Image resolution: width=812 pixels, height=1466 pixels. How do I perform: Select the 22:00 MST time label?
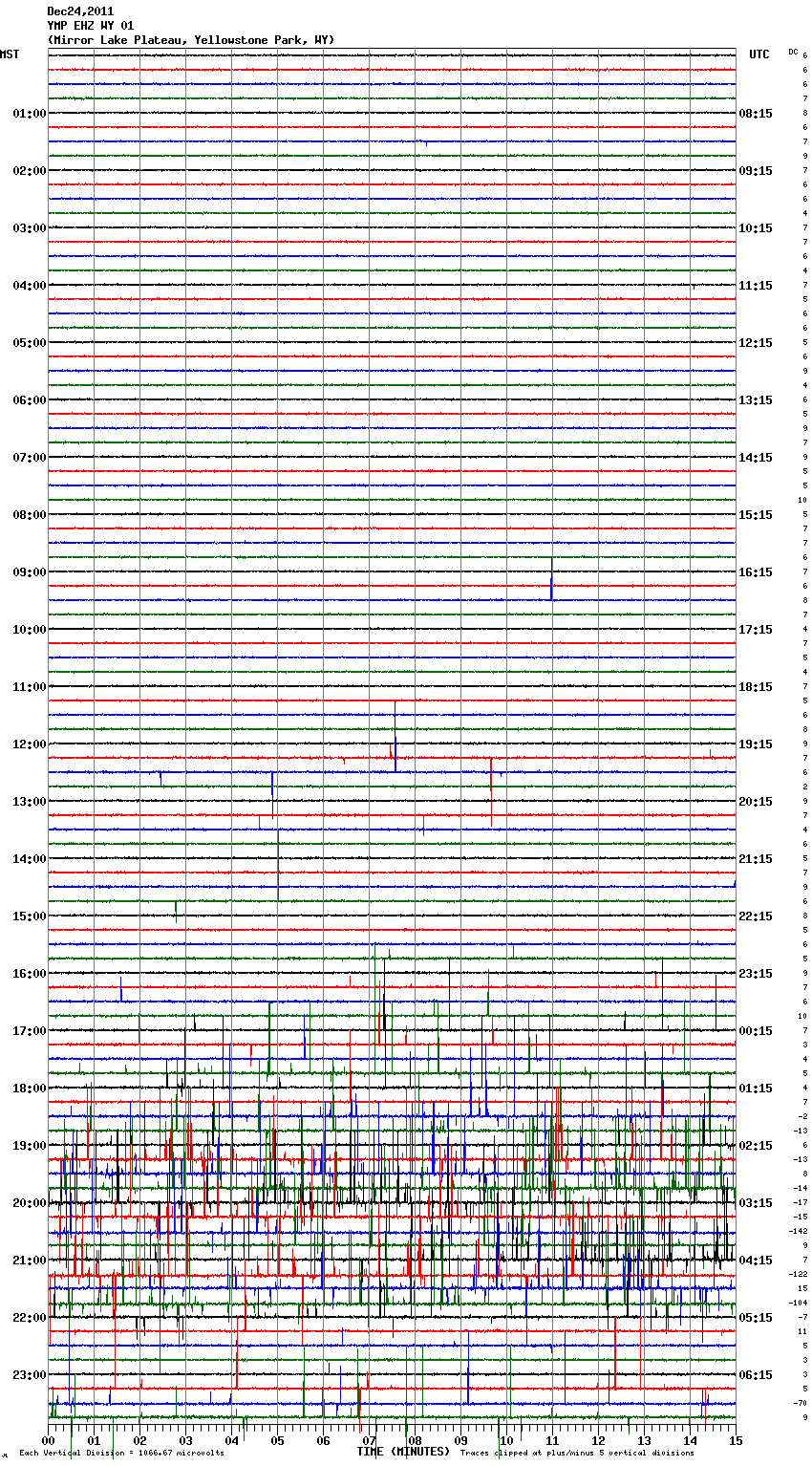pos(29,1318)
